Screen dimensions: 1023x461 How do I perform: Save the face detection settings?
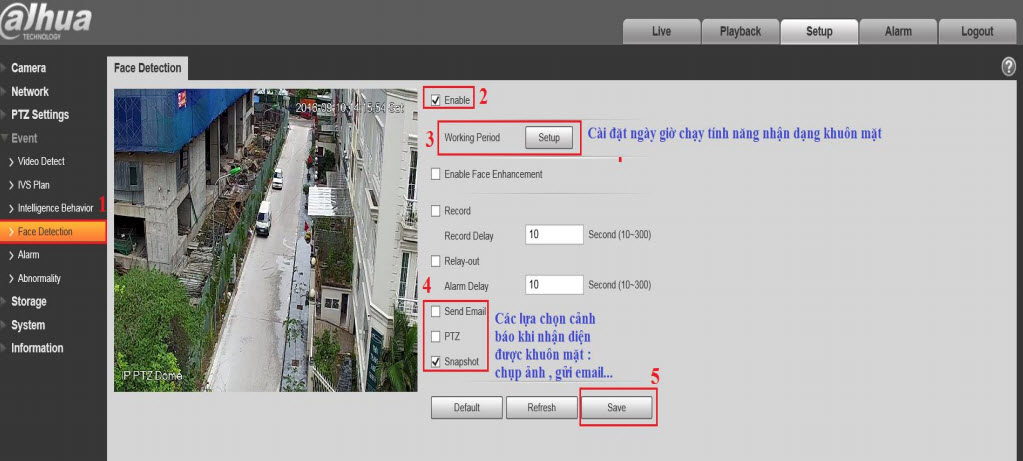617,408
